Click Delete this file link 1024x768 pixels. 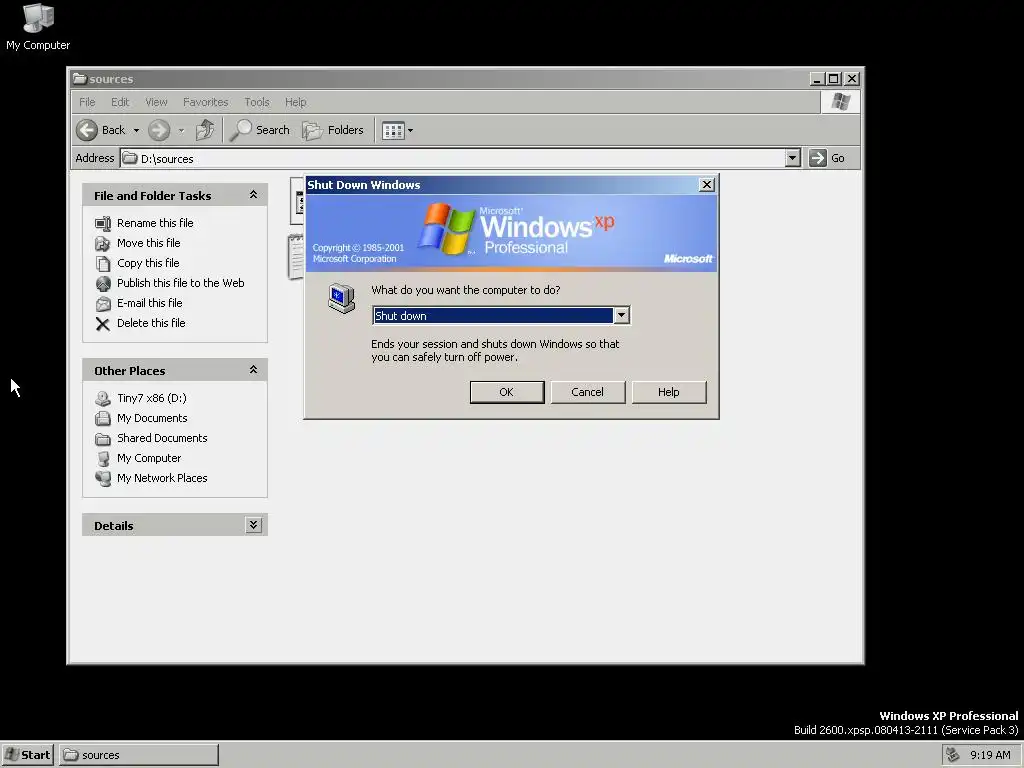coord(152,323)
